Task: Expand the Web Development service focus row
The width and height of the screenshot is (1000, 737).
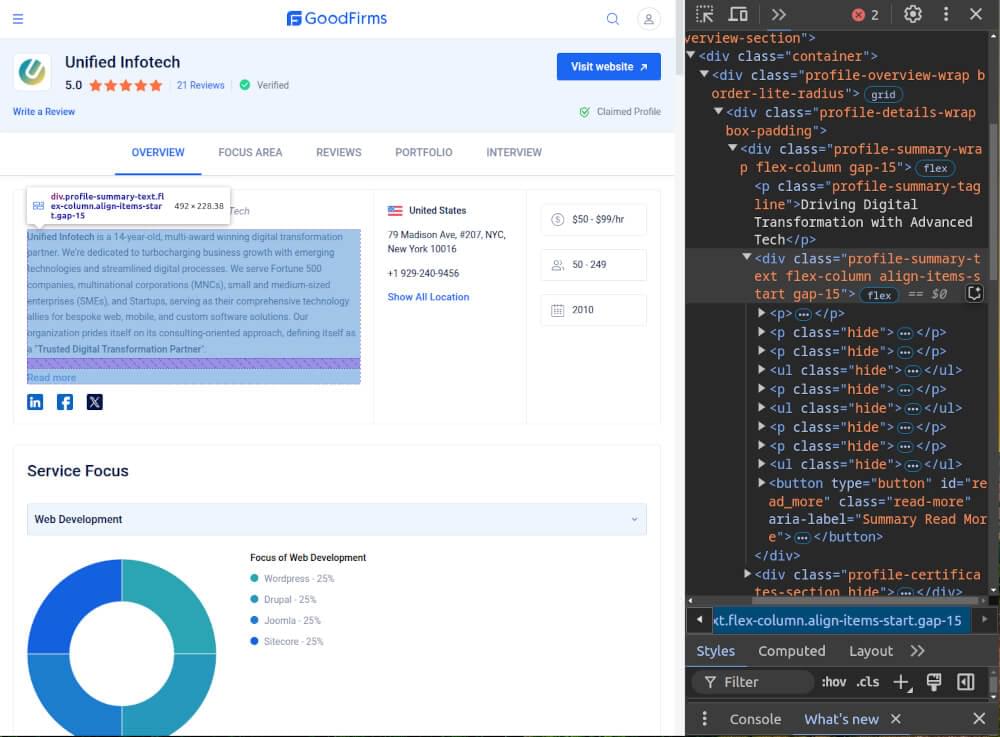Action: coord(634,520)
